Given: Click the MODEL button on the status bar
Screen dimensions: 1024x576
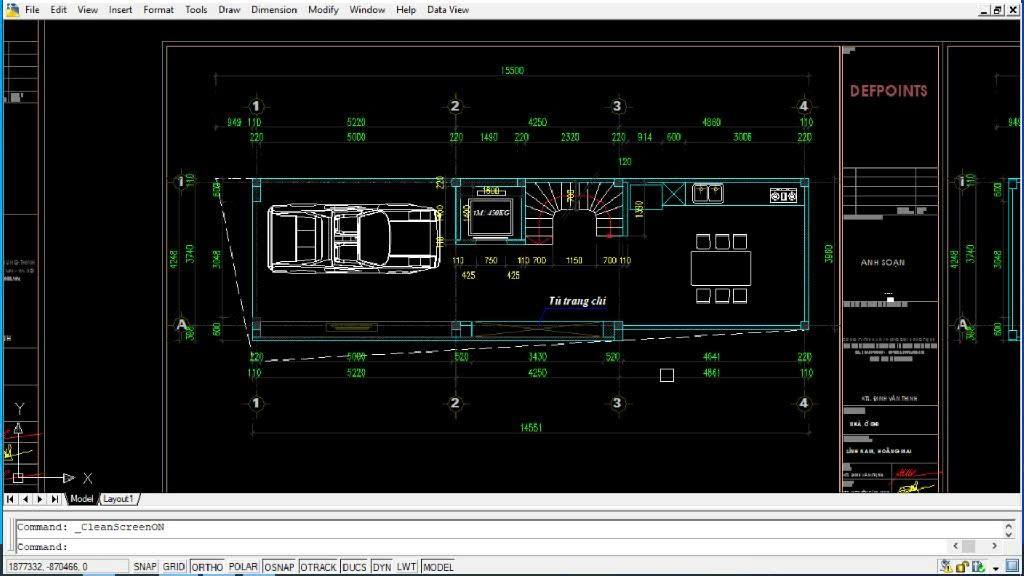Looking at the screenshot, I should pyautogui.click(x=437, y=566).
